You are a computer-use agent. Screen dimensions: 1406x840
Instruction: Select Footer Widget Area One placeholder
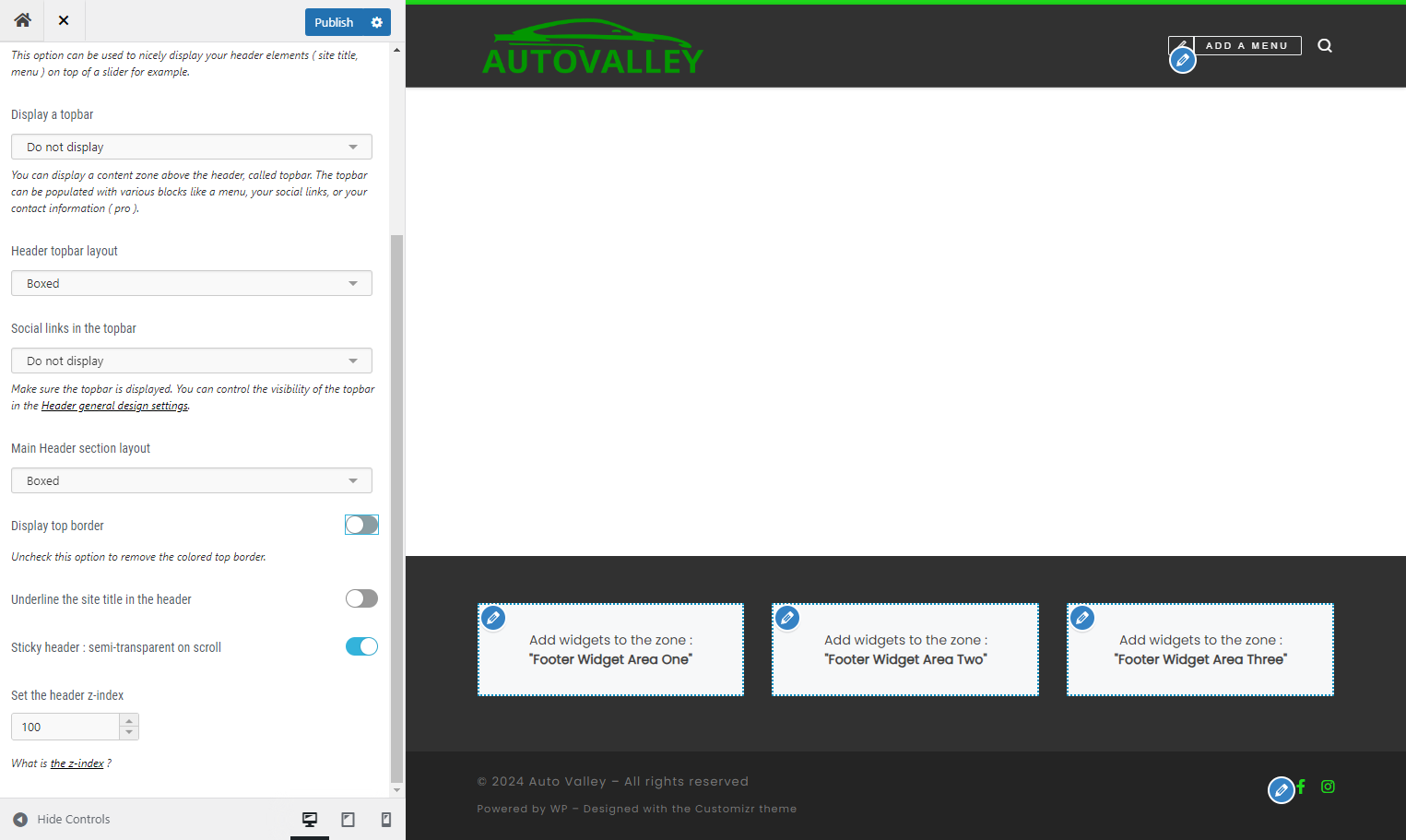pyautogui.click(x=610, y=649)
